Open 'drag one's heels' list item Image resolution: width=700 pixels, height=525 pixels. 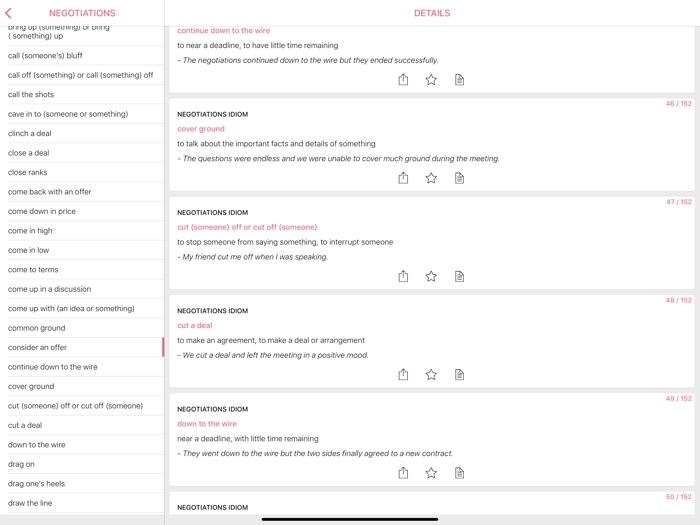[x=82, y=483]
